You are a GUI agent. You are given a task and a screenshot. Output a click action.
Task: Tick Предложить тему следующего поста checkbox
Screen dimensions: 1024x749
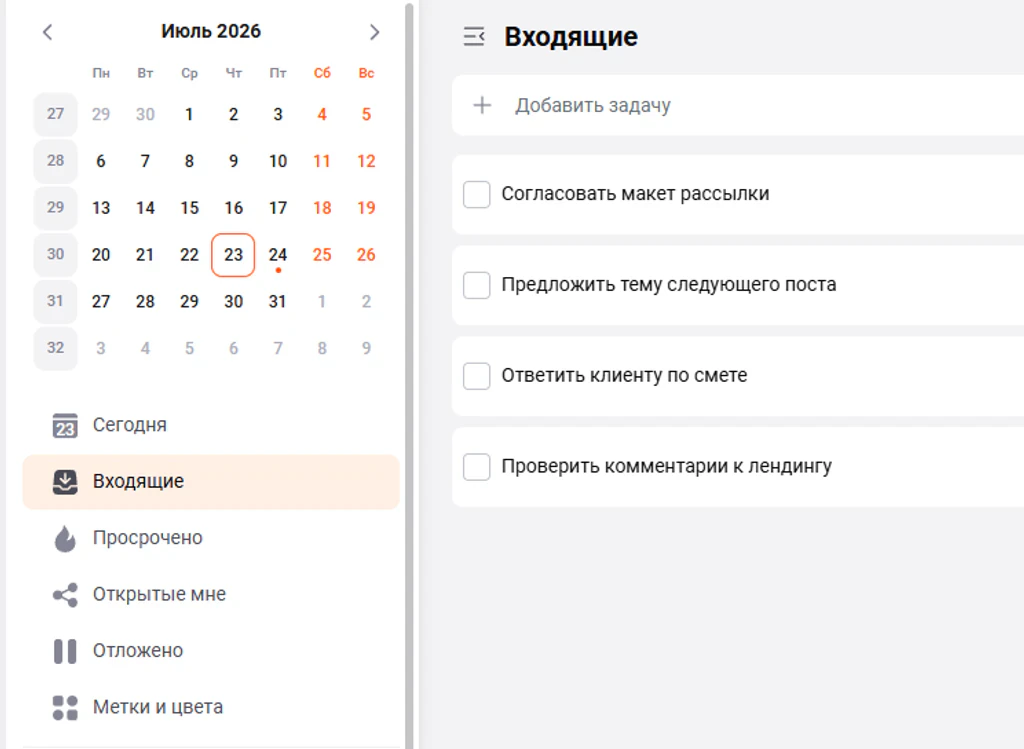click(x=477, y=285)
